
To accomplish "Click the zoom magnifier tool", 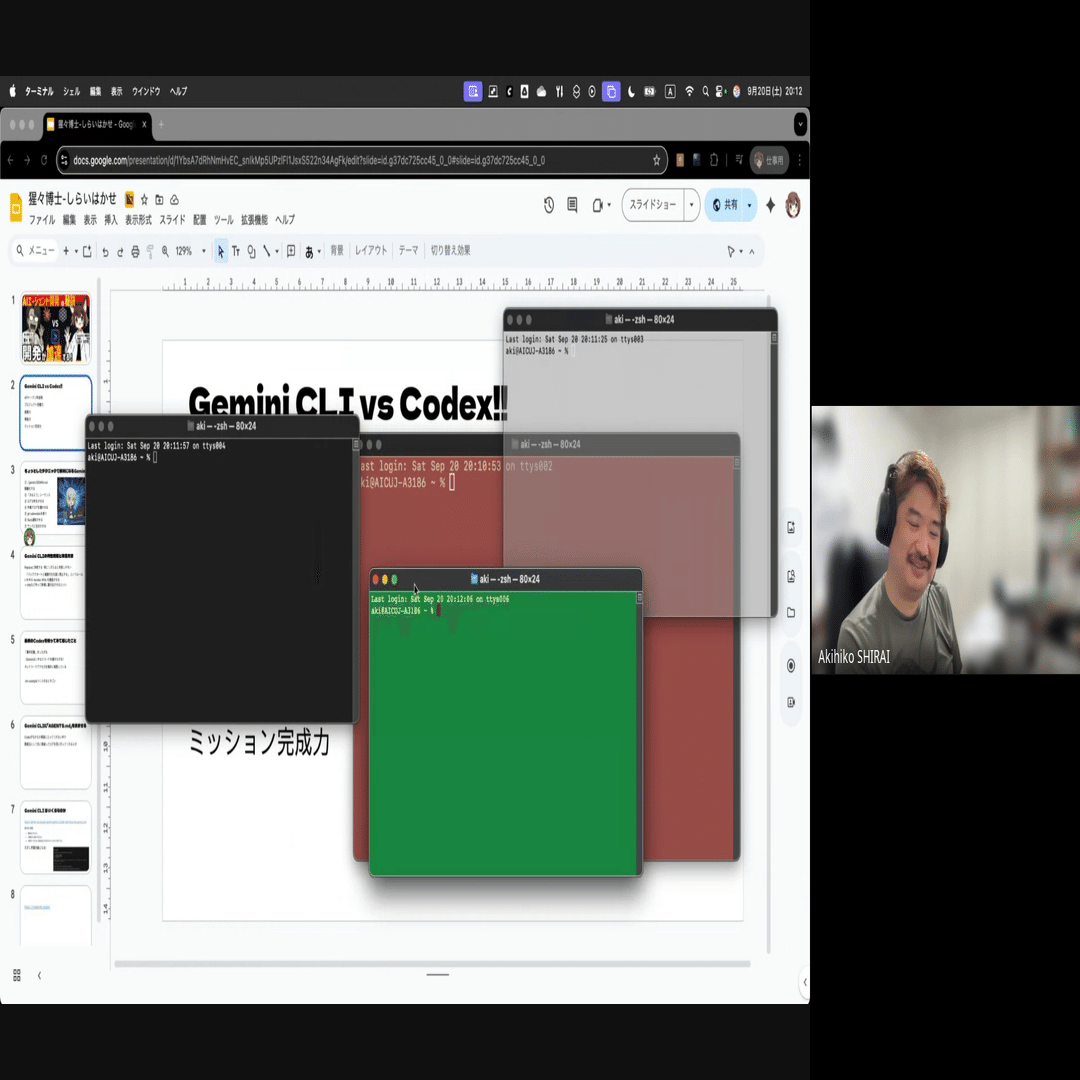I will (x=165, y=251).
